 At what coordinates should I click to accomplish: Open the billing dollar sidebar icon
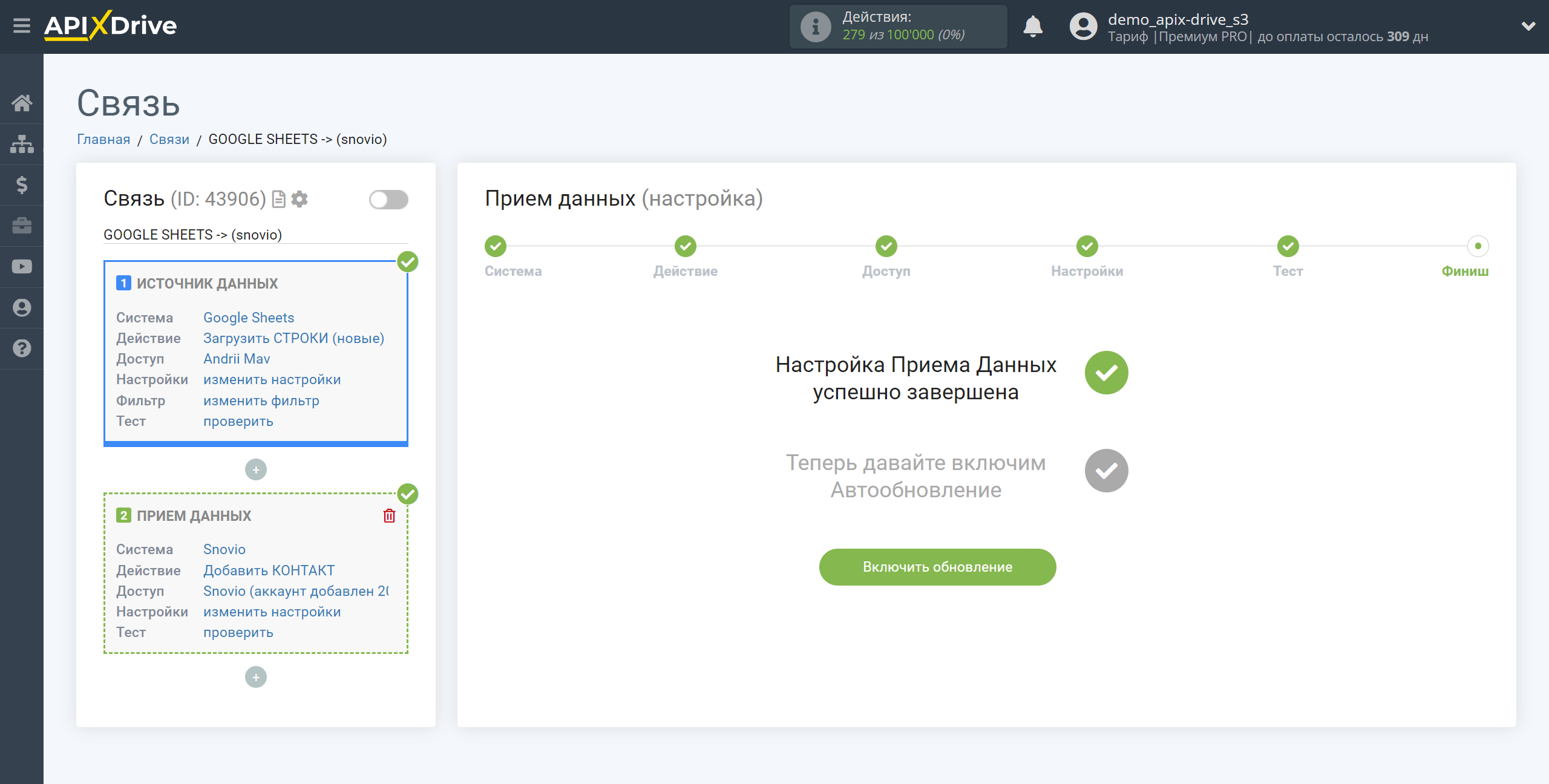22,185
